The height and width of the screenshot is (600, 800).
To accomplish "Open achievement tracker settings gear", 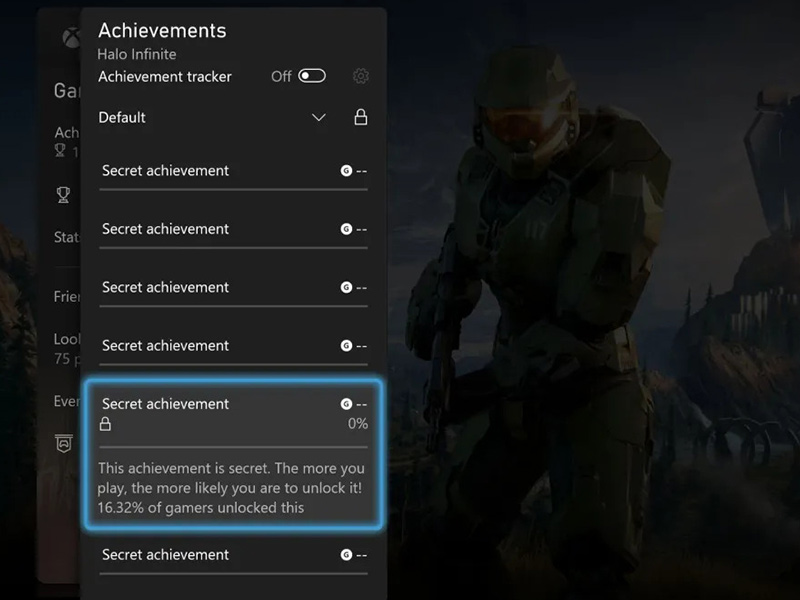I will pos(361,76).
